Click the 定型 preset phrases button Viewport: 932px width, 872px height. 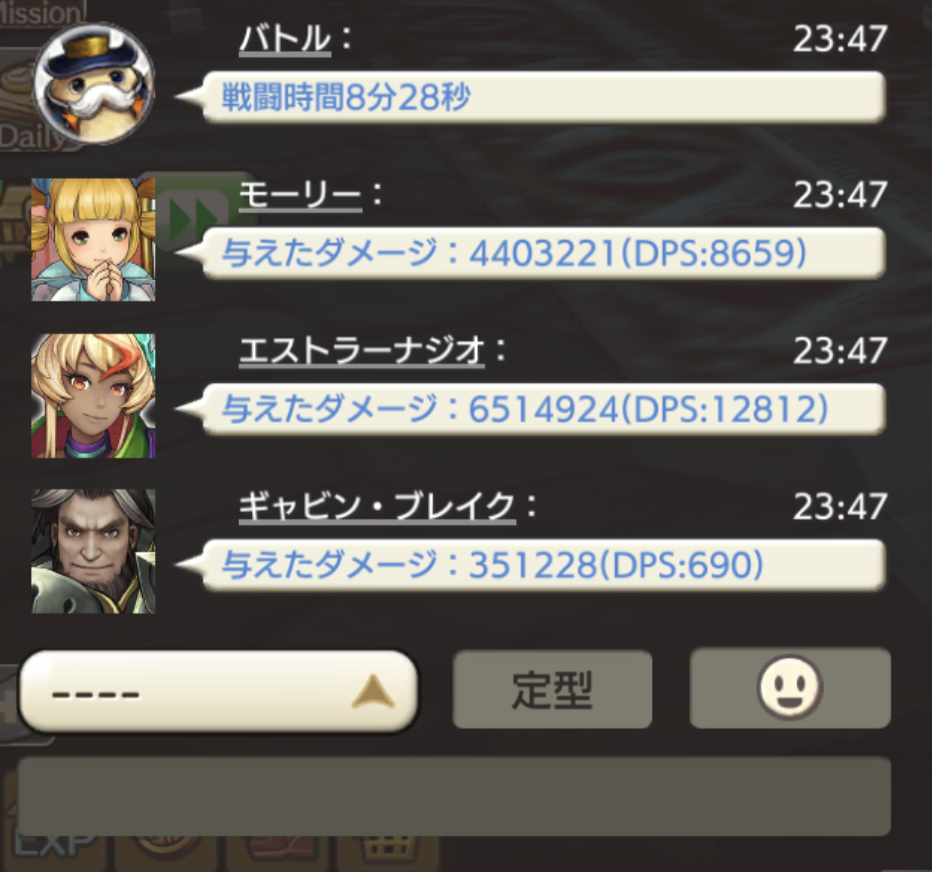point(552,690)
